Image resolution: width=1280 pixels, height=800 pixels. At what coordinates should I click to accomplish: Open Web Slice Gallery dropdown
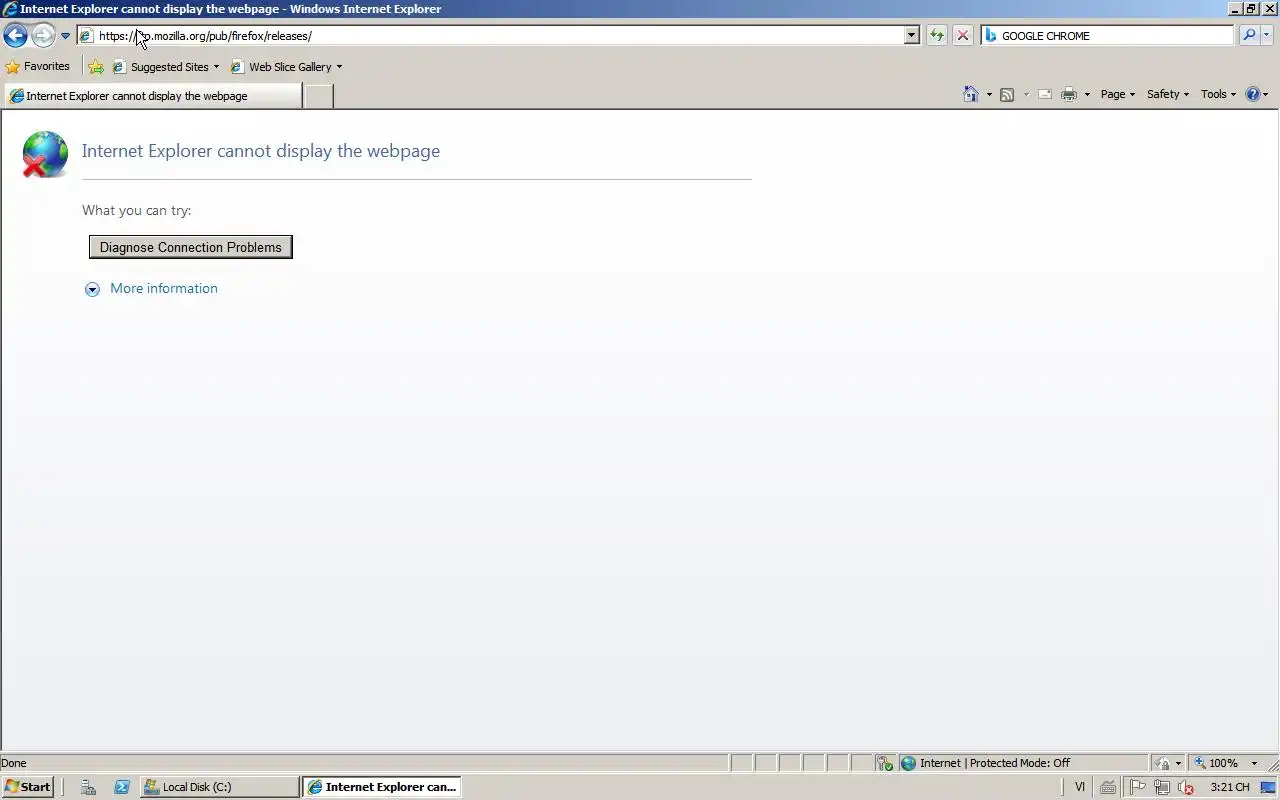286,67
